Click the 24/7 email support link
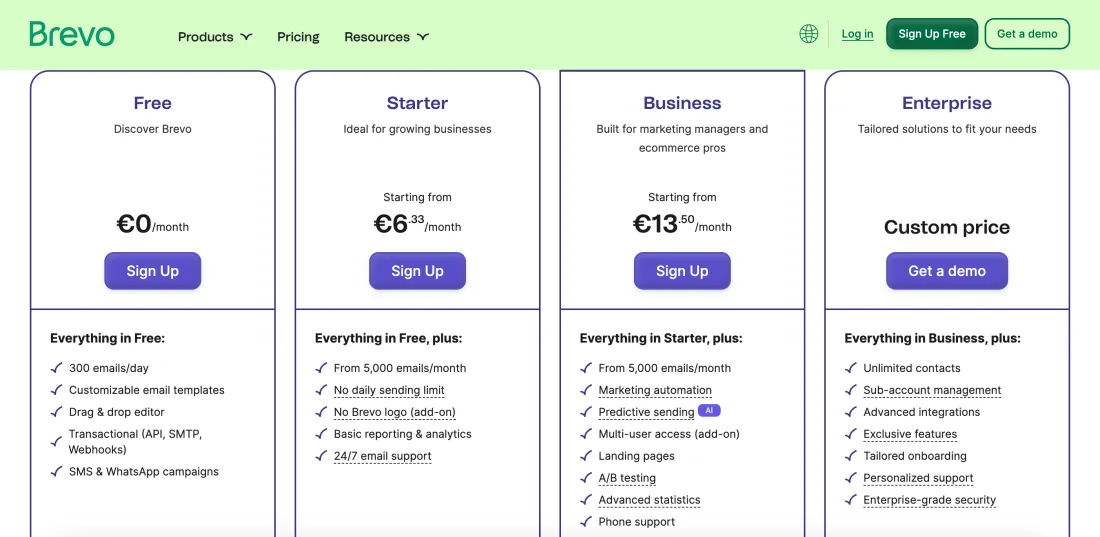This screenshot has width=1100, height=537. coord(382,456)
